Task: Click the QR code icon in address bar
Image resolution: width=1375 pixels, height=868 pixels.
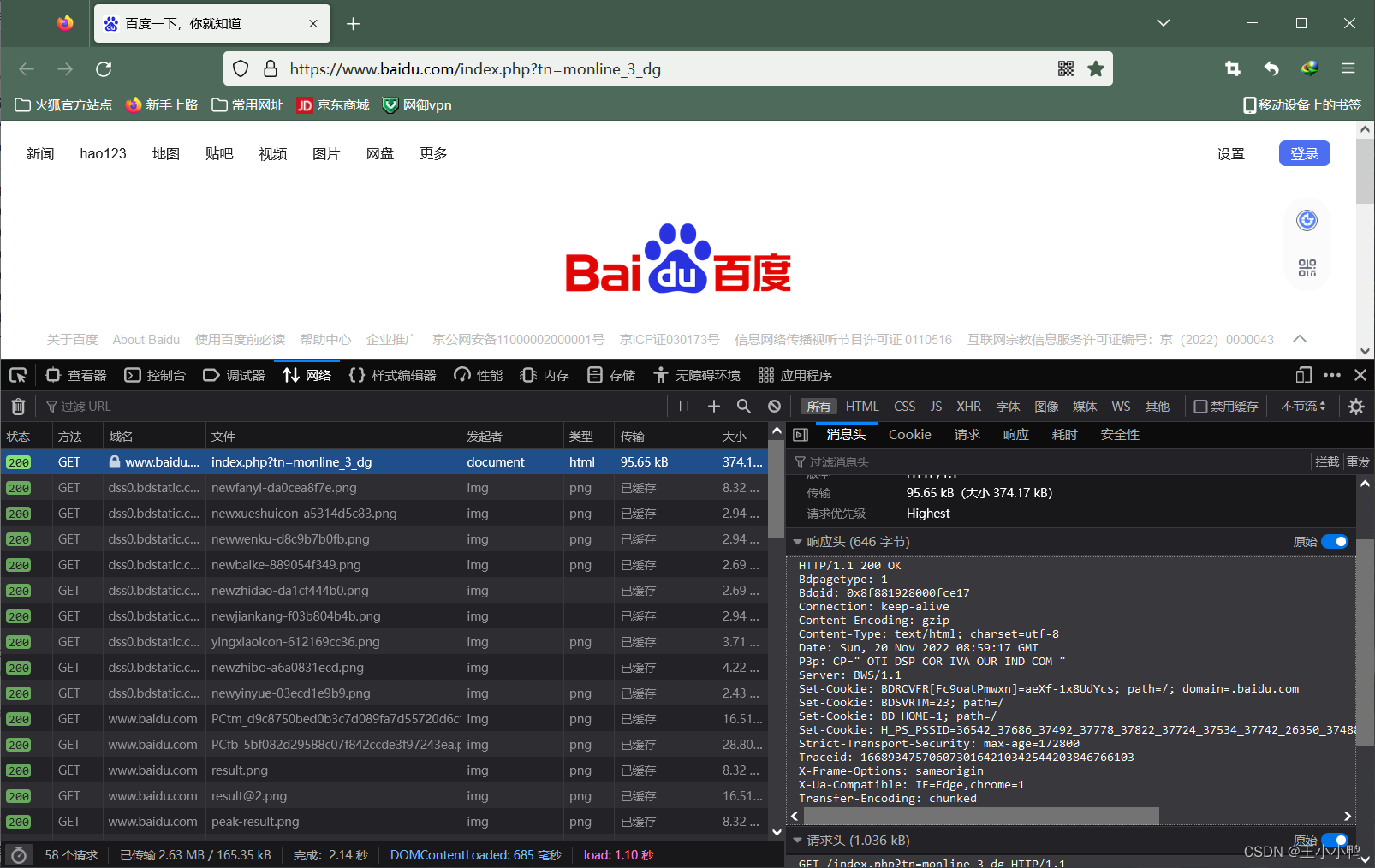Action: (1066, 68)
